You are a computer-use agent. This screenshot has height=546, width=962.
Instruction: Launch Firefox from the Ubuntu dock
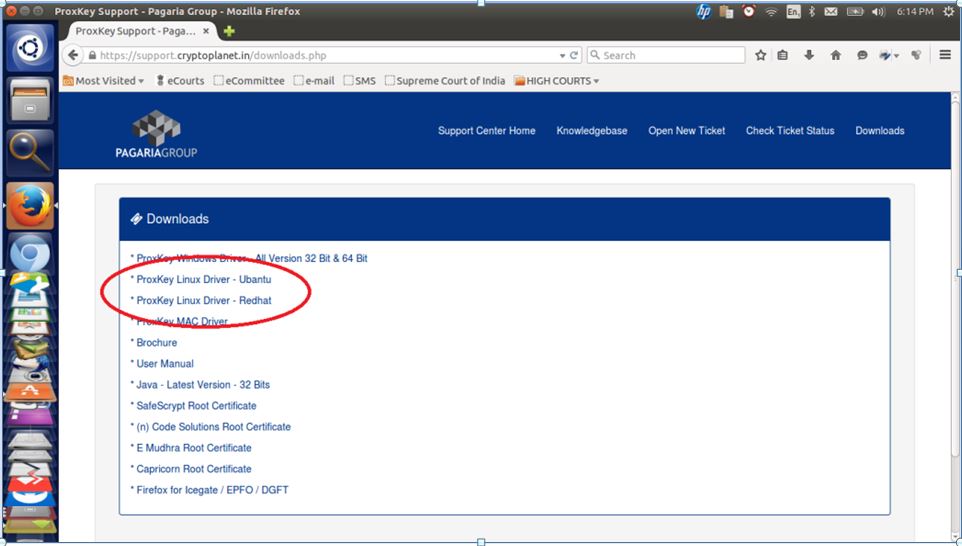tap(29, 206)
